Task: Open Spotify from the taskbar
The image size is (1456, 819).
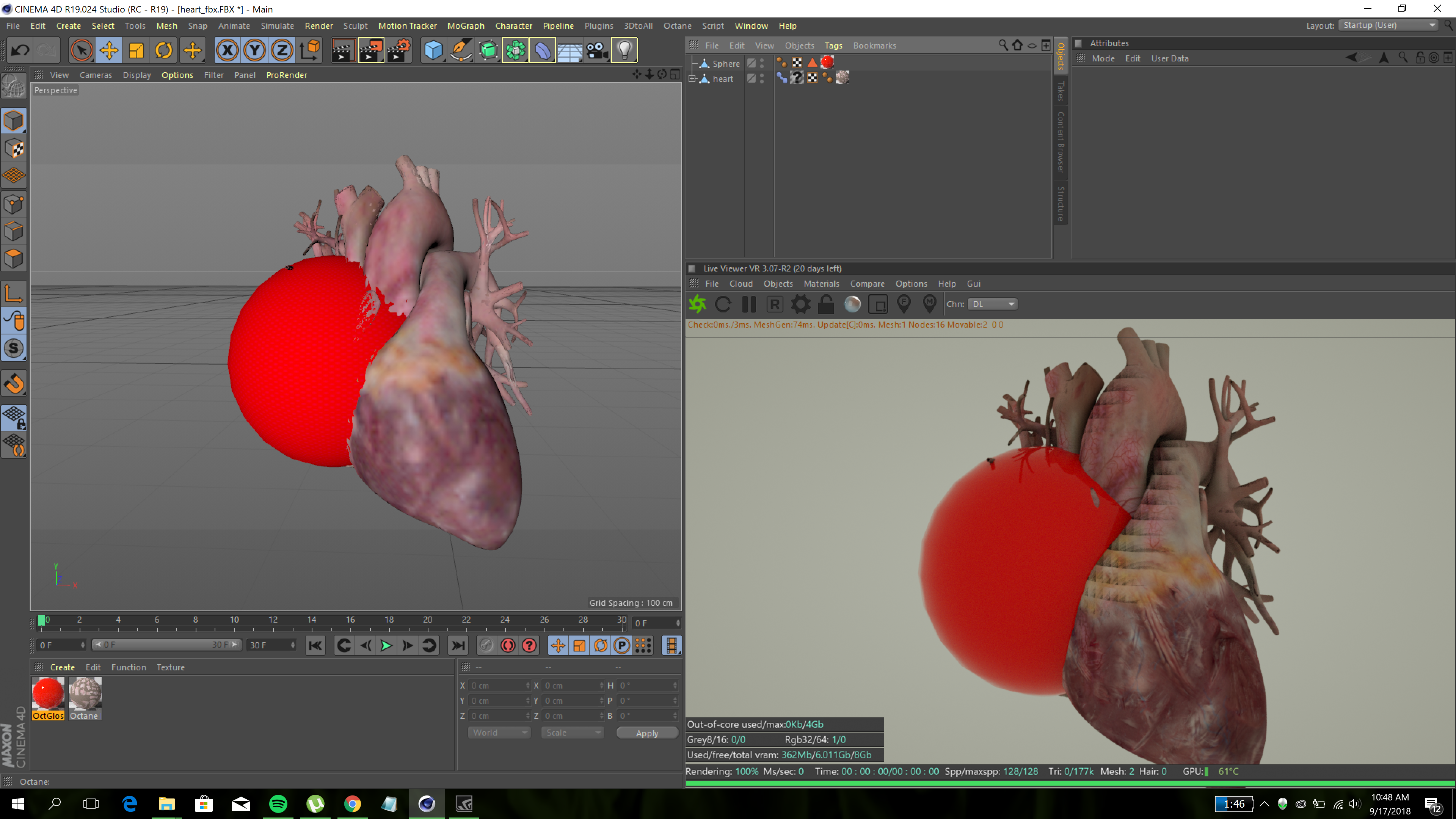Action: [x=278, y=804]
